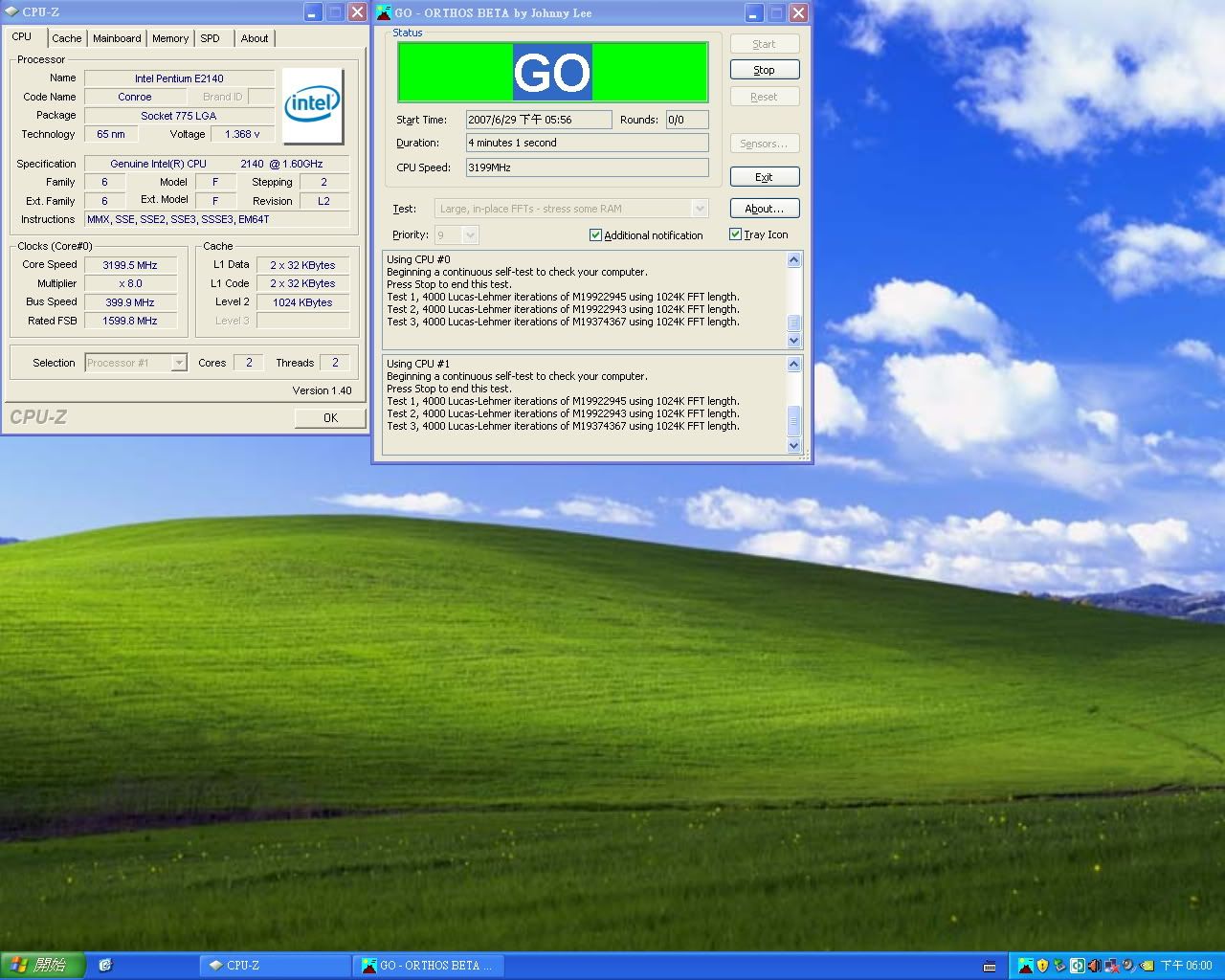Click the 1.368 v voltage value
The height and width of the screenshot is (980, 1225).
tap(242, 134)
